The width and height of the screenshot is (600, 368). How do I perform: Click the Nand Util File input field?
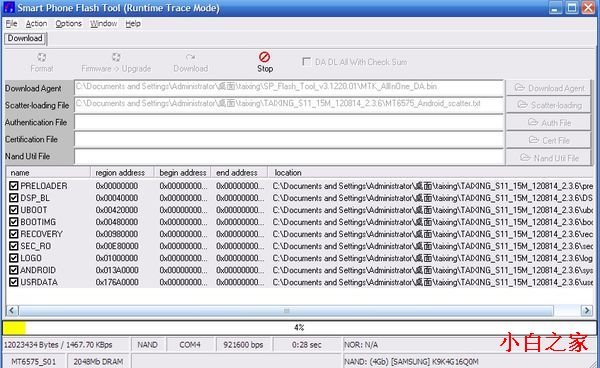pyautogui.click(x=289, y=156)
